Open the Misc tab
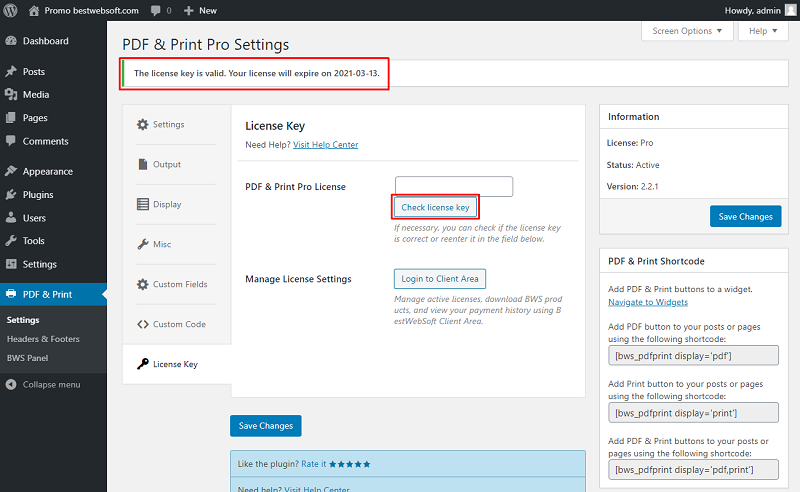Image resolution: width=800 pixels, height=492 pixels. click(177, 244)
